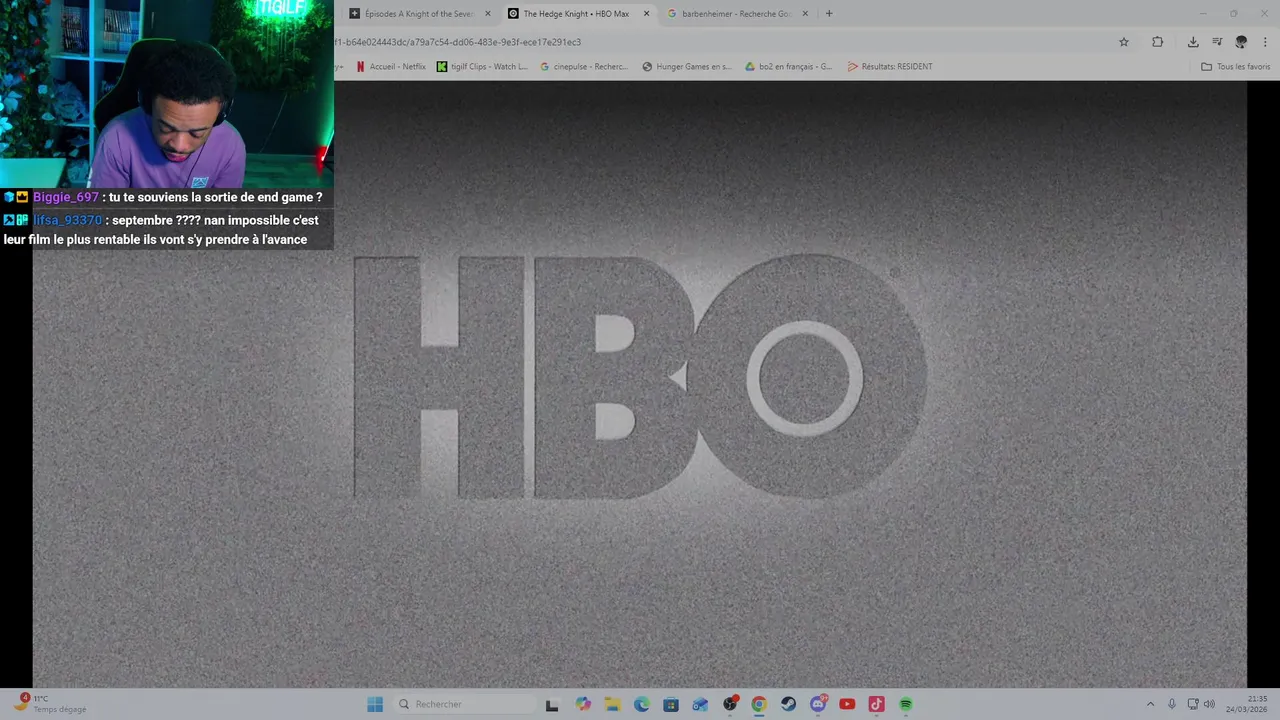1280x720 pixels.
Task: Open Spotify from the taskbar
Action: click(x=906, y=704)
